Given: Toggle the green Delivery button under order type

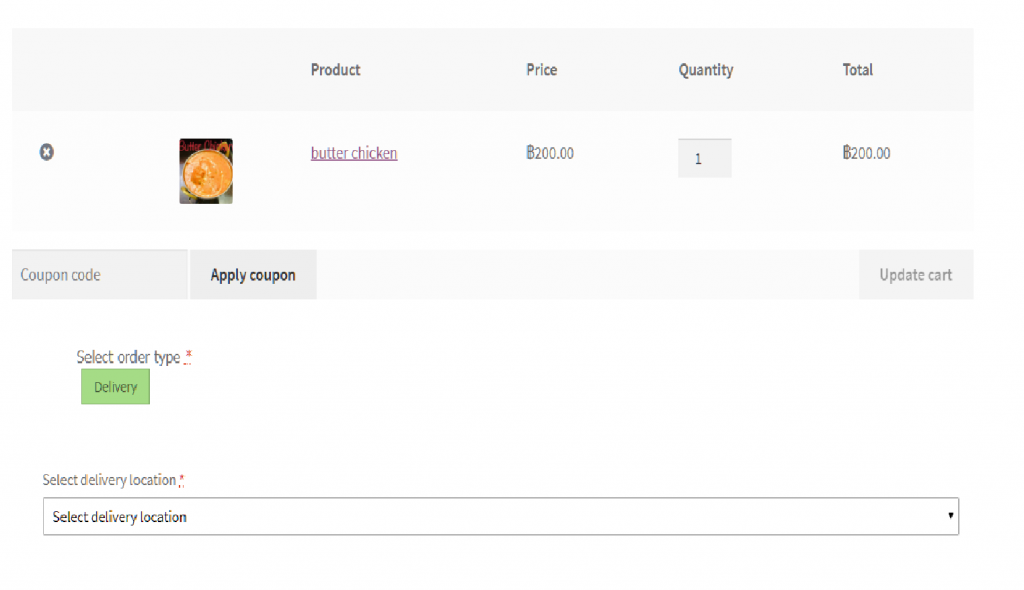Looking at the screenshot, I should click(x=114, y=386).
